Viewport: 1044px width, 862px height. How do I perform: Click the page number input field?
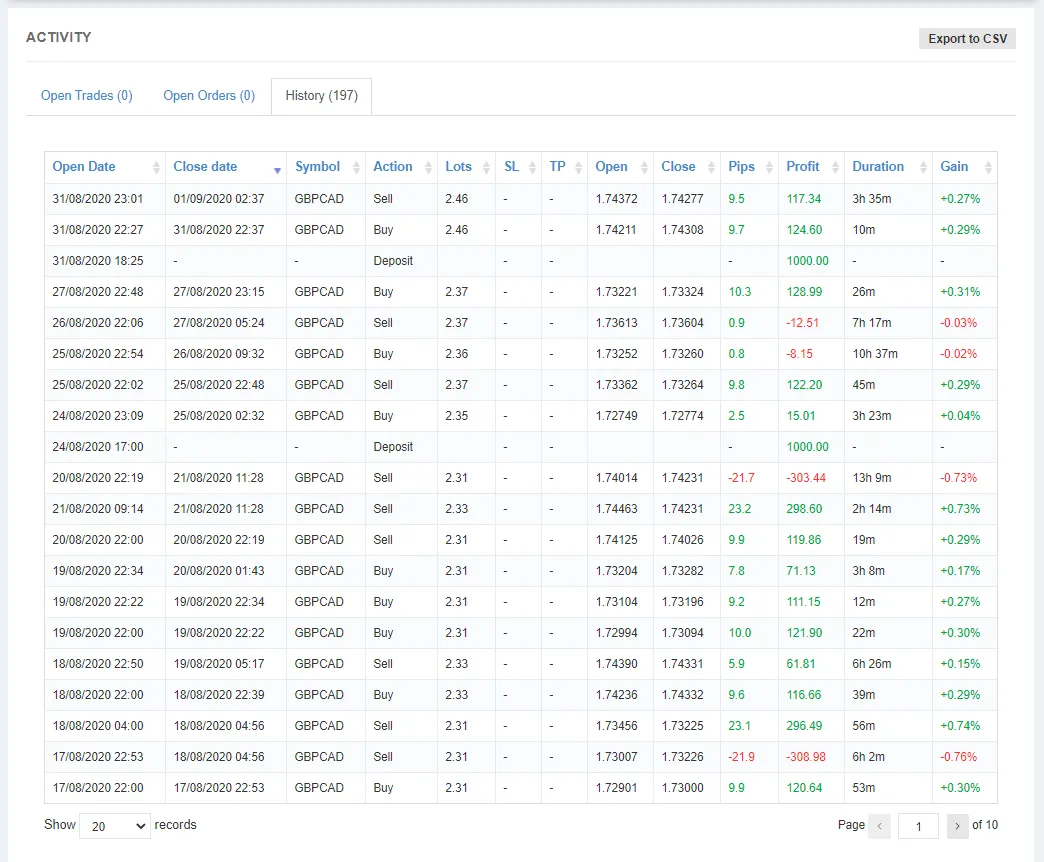click(918, 826)
